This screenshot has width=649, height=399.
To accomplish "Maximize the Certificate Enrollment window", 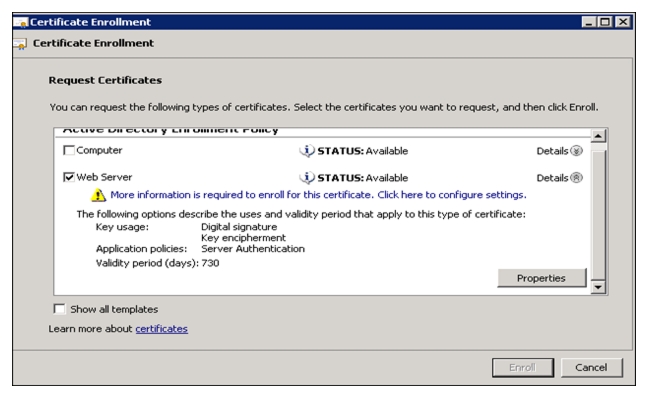I will 605,22.
